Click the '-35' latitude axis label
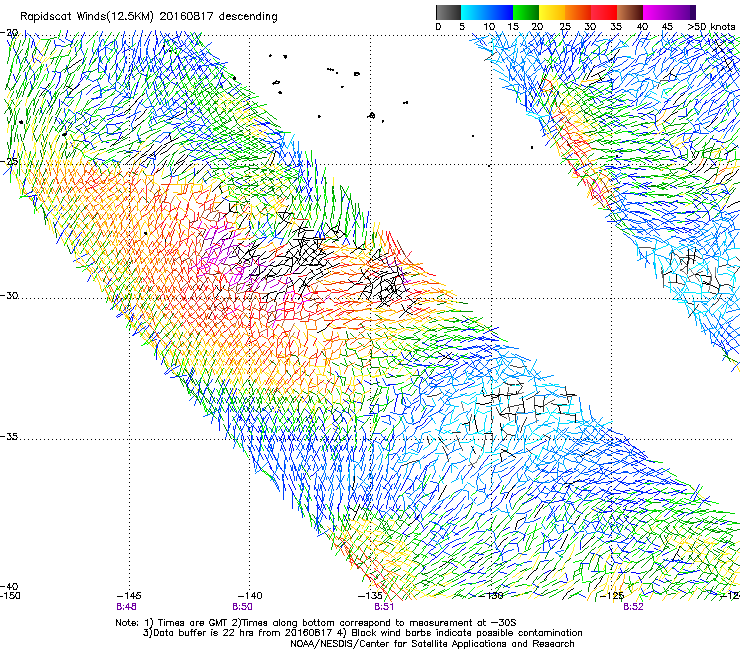The image size is (740, 650). coord(9,436)
